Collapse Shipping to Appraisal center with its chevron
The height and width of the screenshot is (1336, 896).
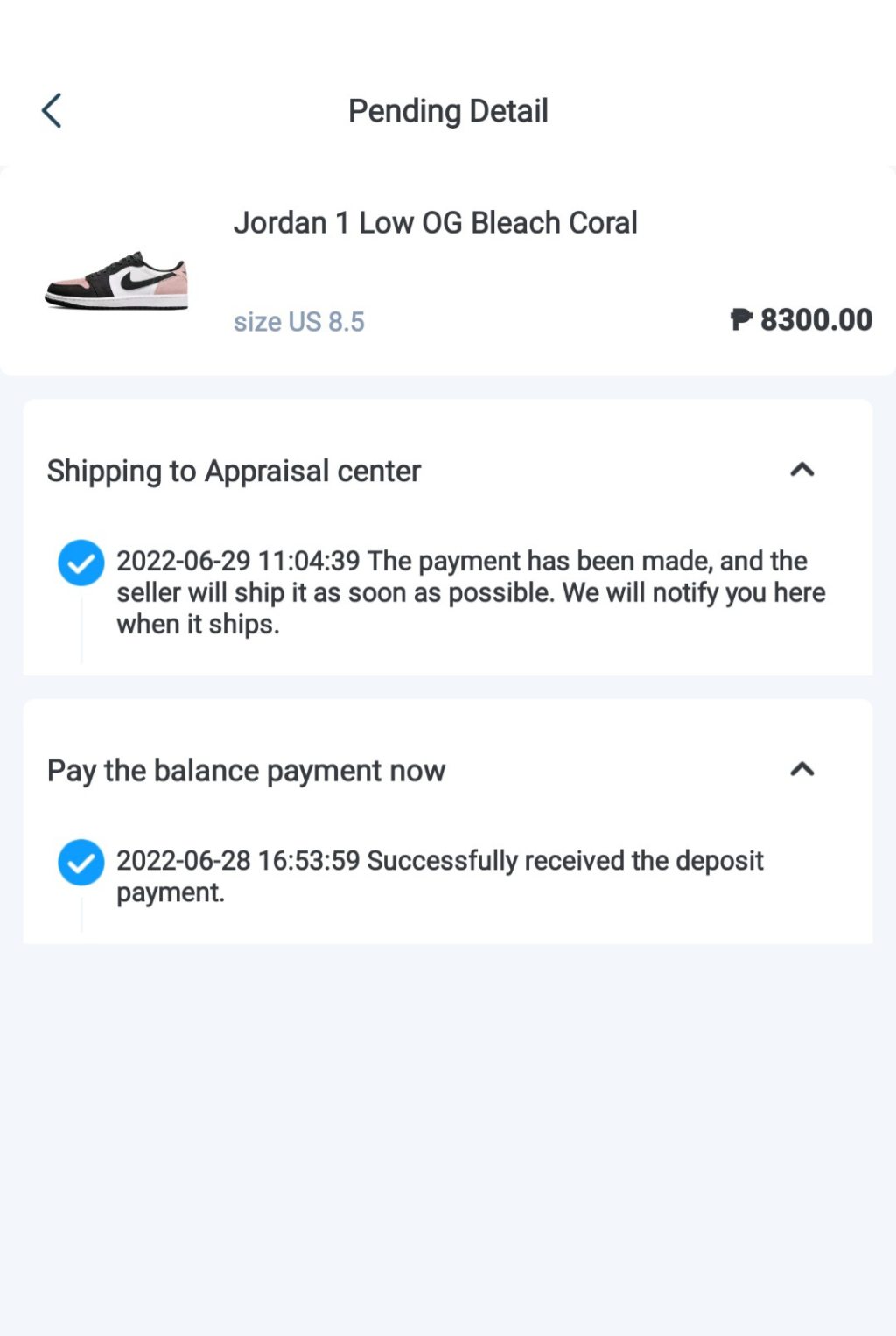coord(801,471)
